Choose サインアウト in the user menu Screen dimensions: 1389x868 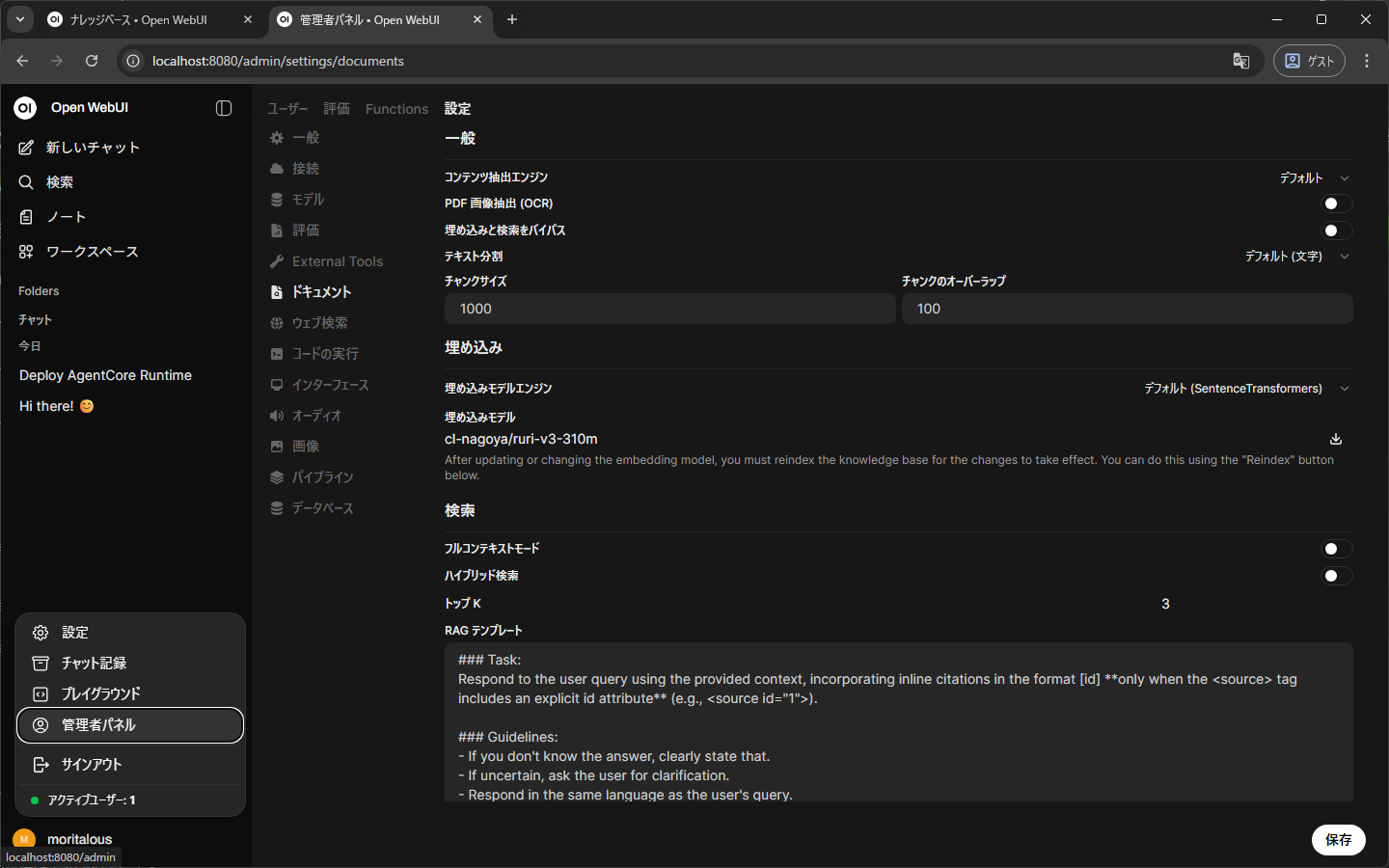click(x=130, y=765)
